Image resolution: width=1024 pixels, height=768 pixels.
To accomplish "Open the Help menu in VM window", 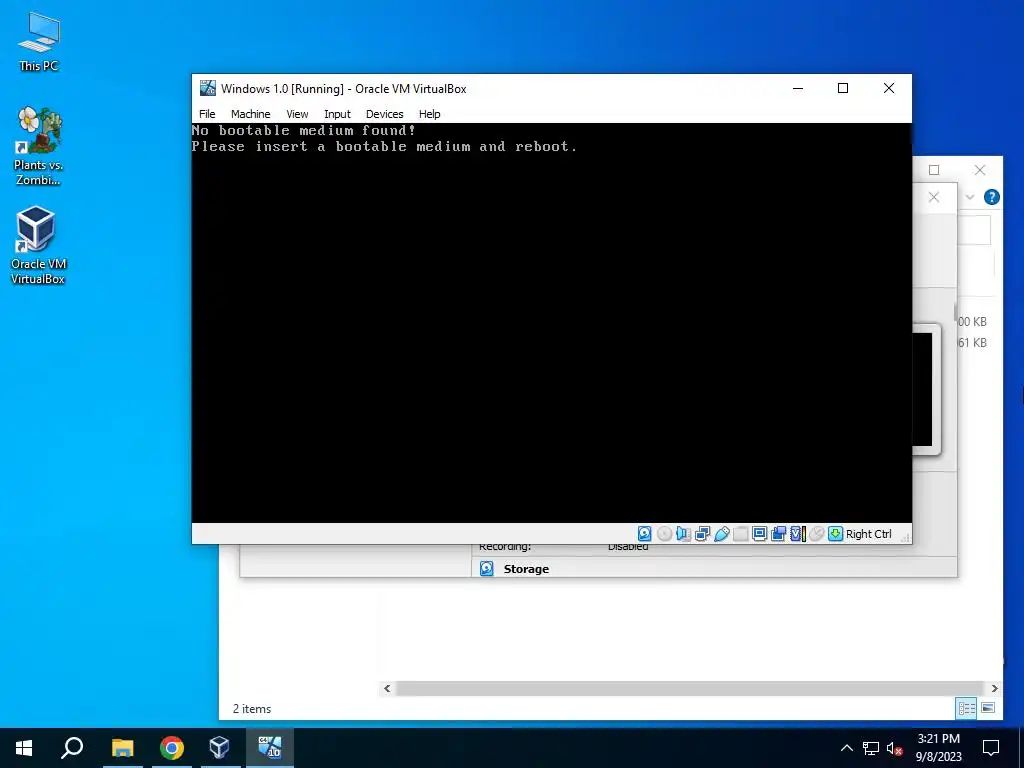I will (x=429, y=114).
